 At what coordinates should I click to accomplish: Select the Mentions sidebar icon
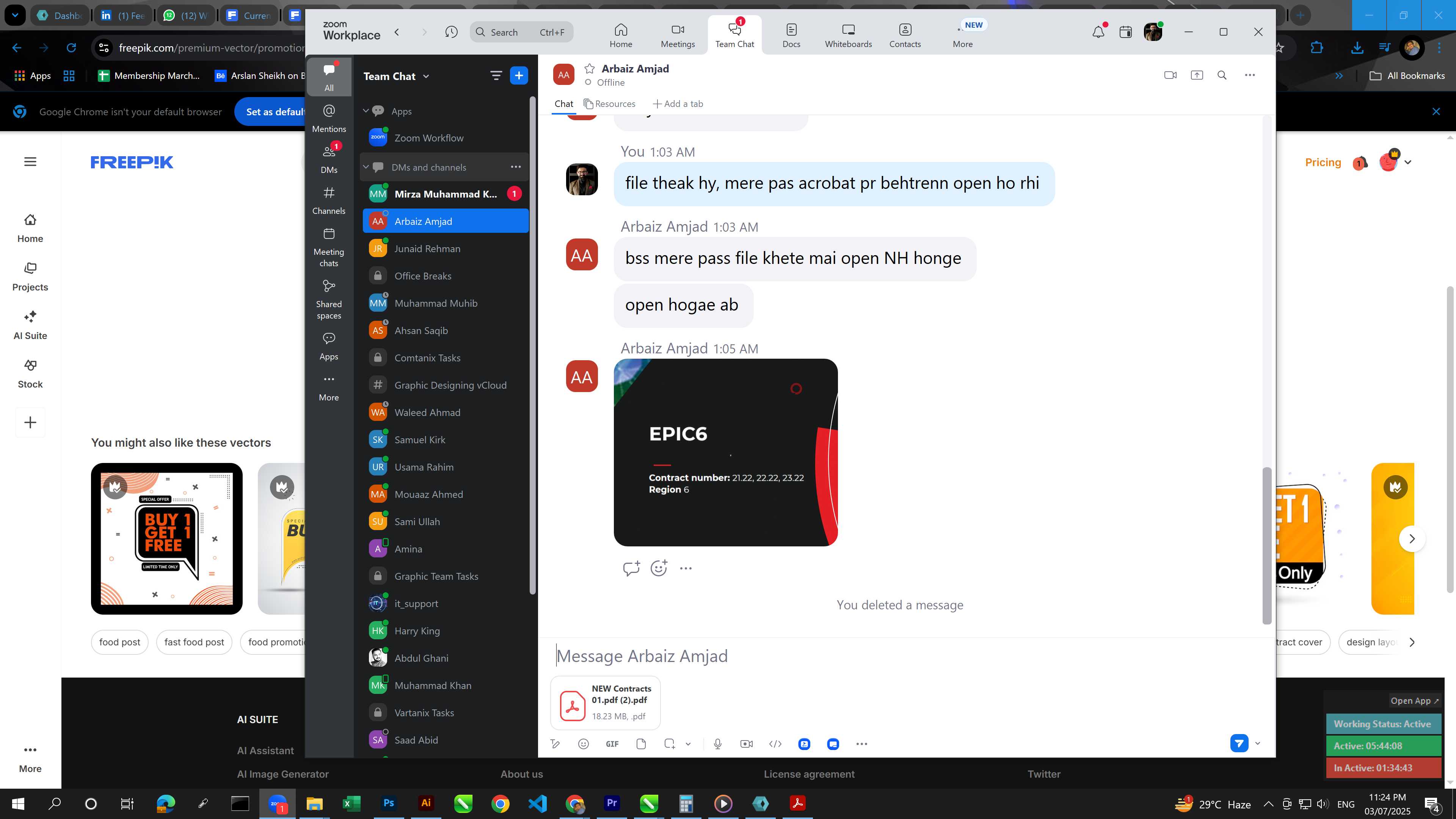click(x=329, y=118)
